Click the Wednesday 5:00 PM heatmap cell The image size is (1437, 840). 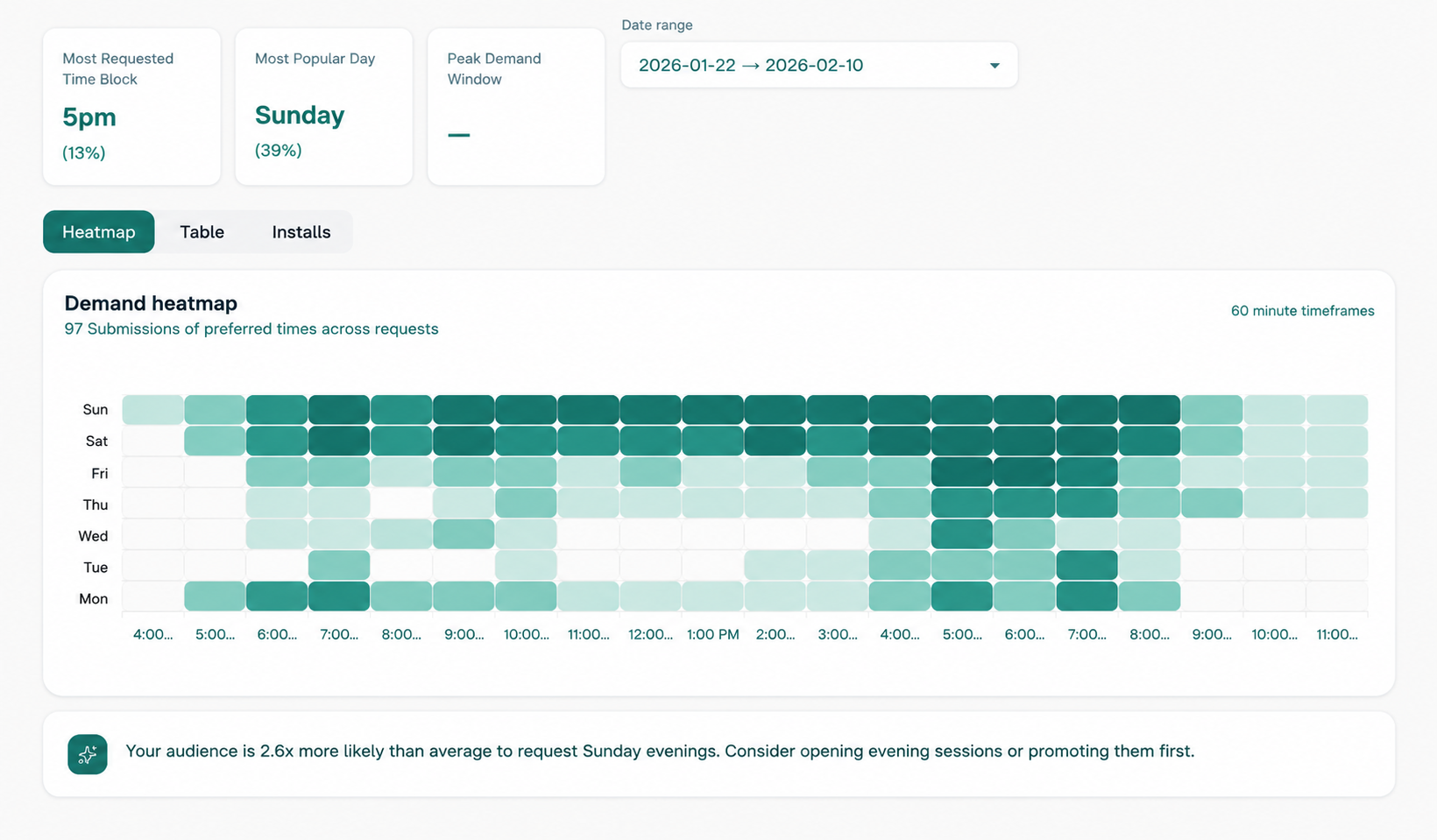962,534
